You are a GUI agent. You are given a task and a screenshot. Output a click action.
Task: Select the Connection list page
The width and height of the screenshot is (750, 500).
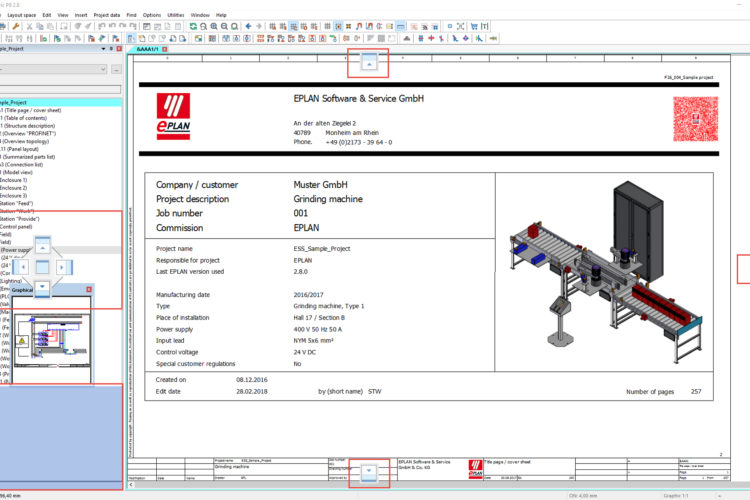(22, 165)
